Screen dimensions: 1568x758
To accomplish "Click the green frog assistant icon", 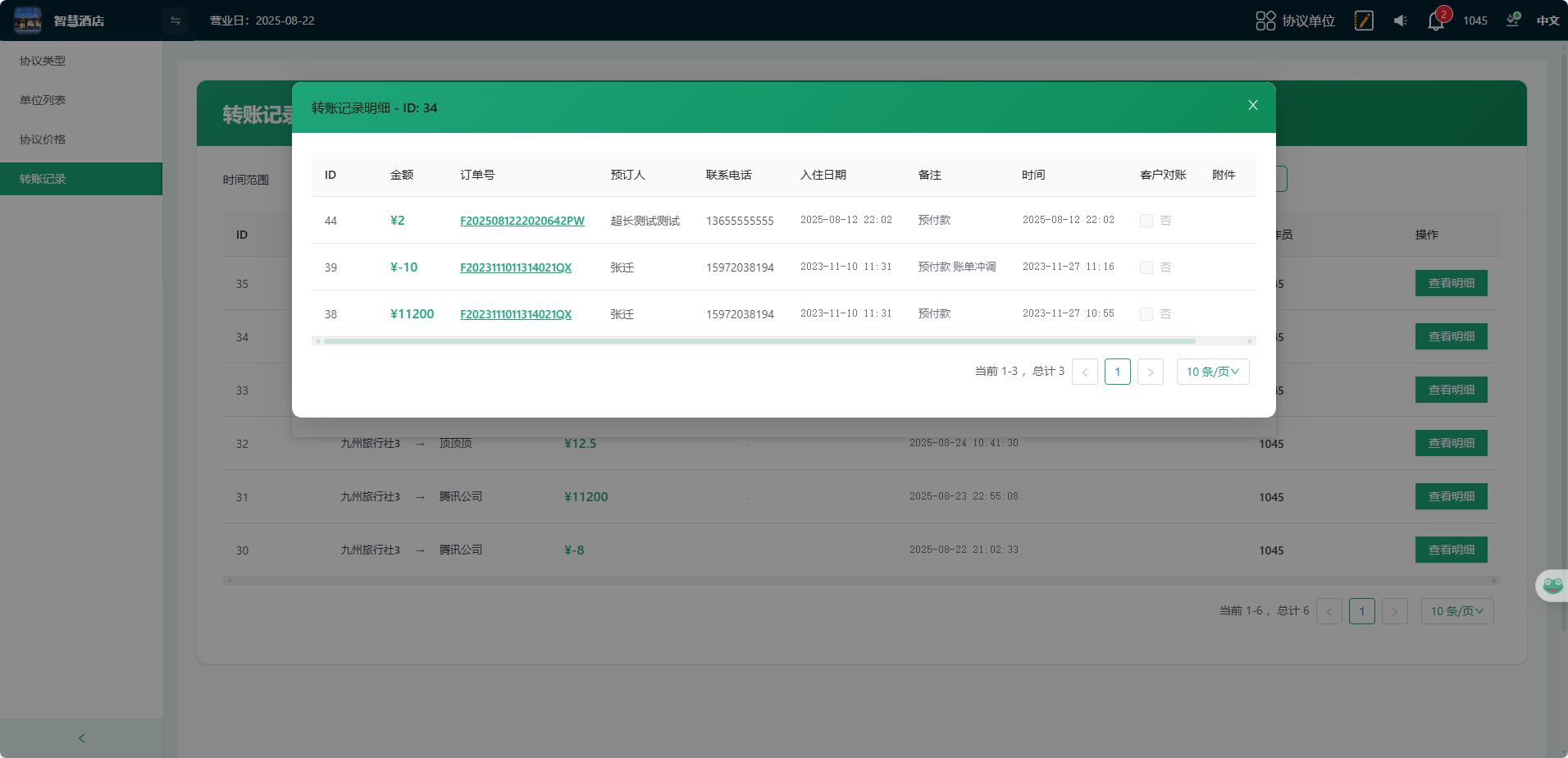I will [x=1552, y=586].
